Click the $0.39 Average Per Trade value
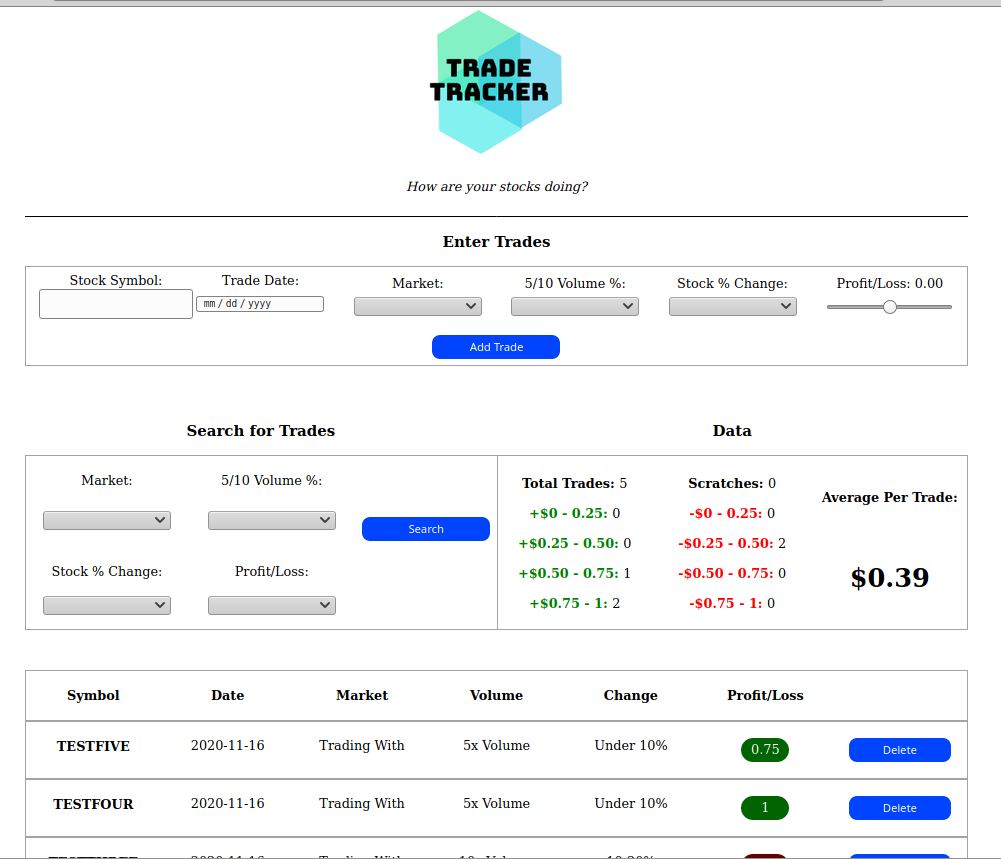This screenshot has height=859, width=1001. pyautogui.click(x=889, y=577)
